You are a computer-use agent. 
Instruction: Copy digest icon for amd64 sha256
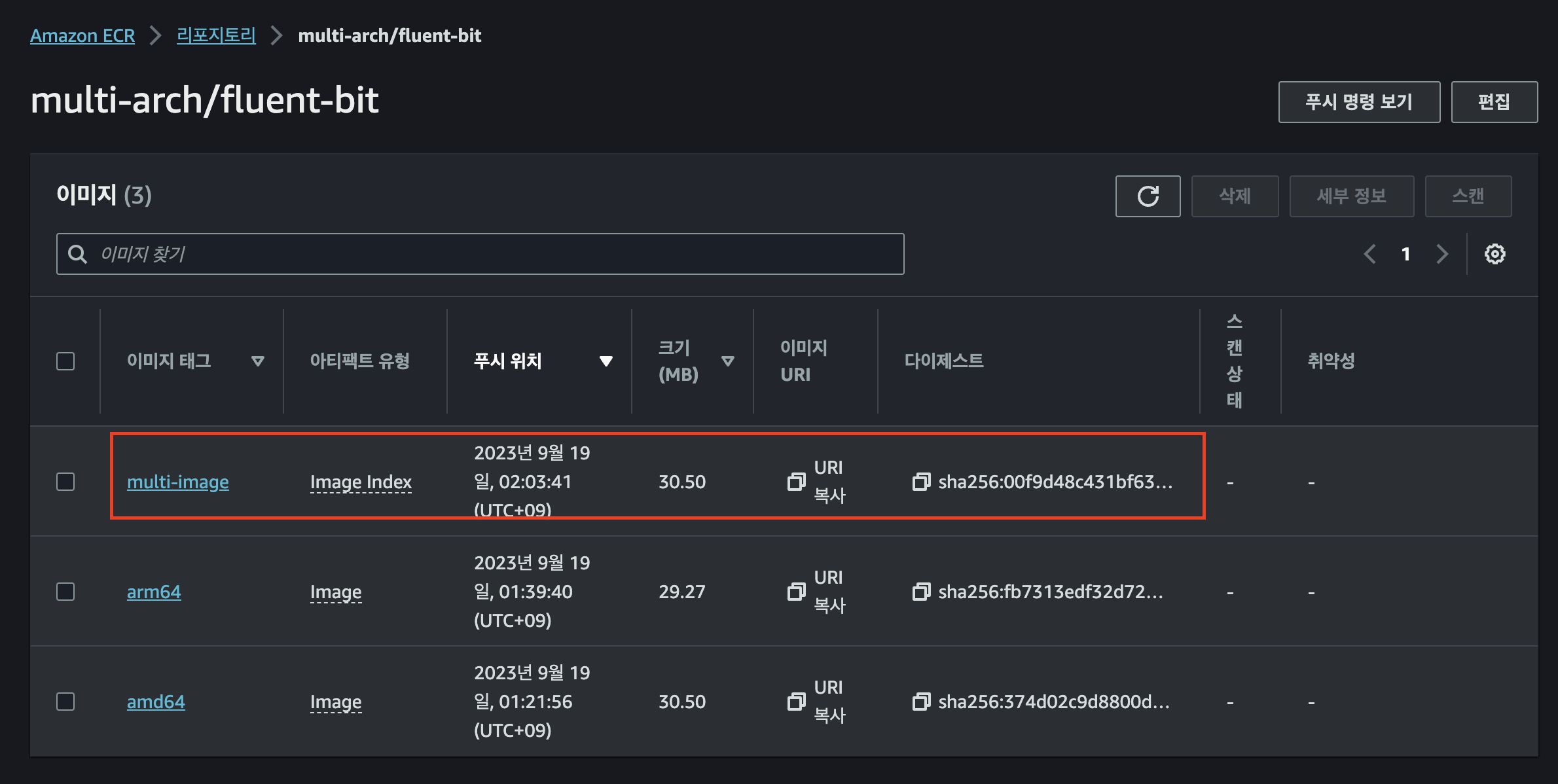pos(920,702)
